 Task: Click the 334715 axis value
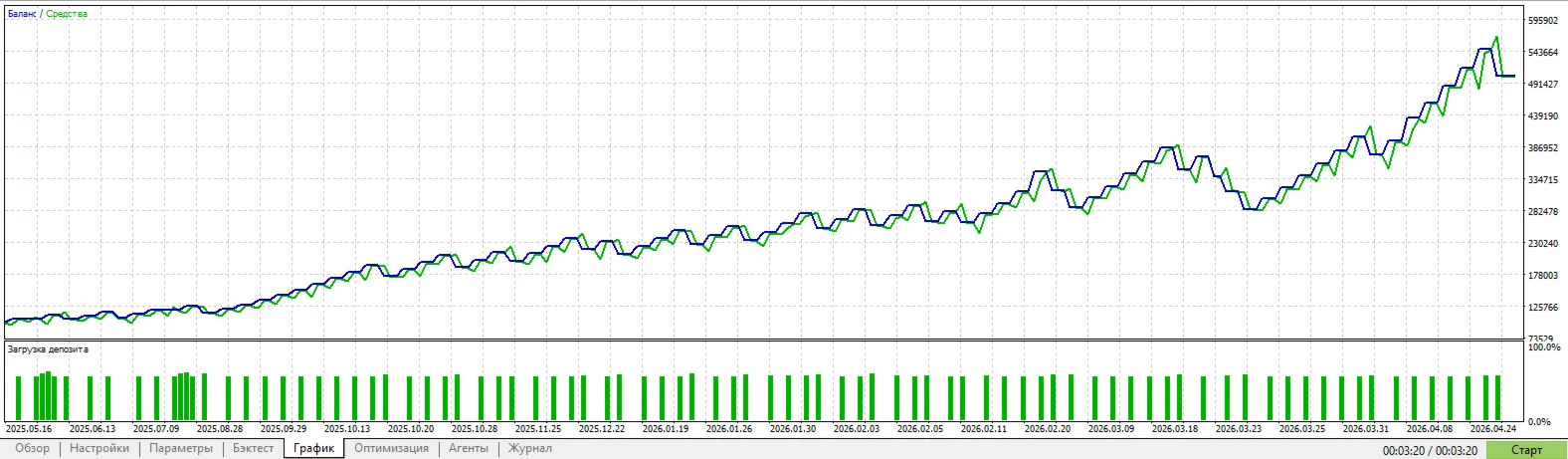point(1543,180)
